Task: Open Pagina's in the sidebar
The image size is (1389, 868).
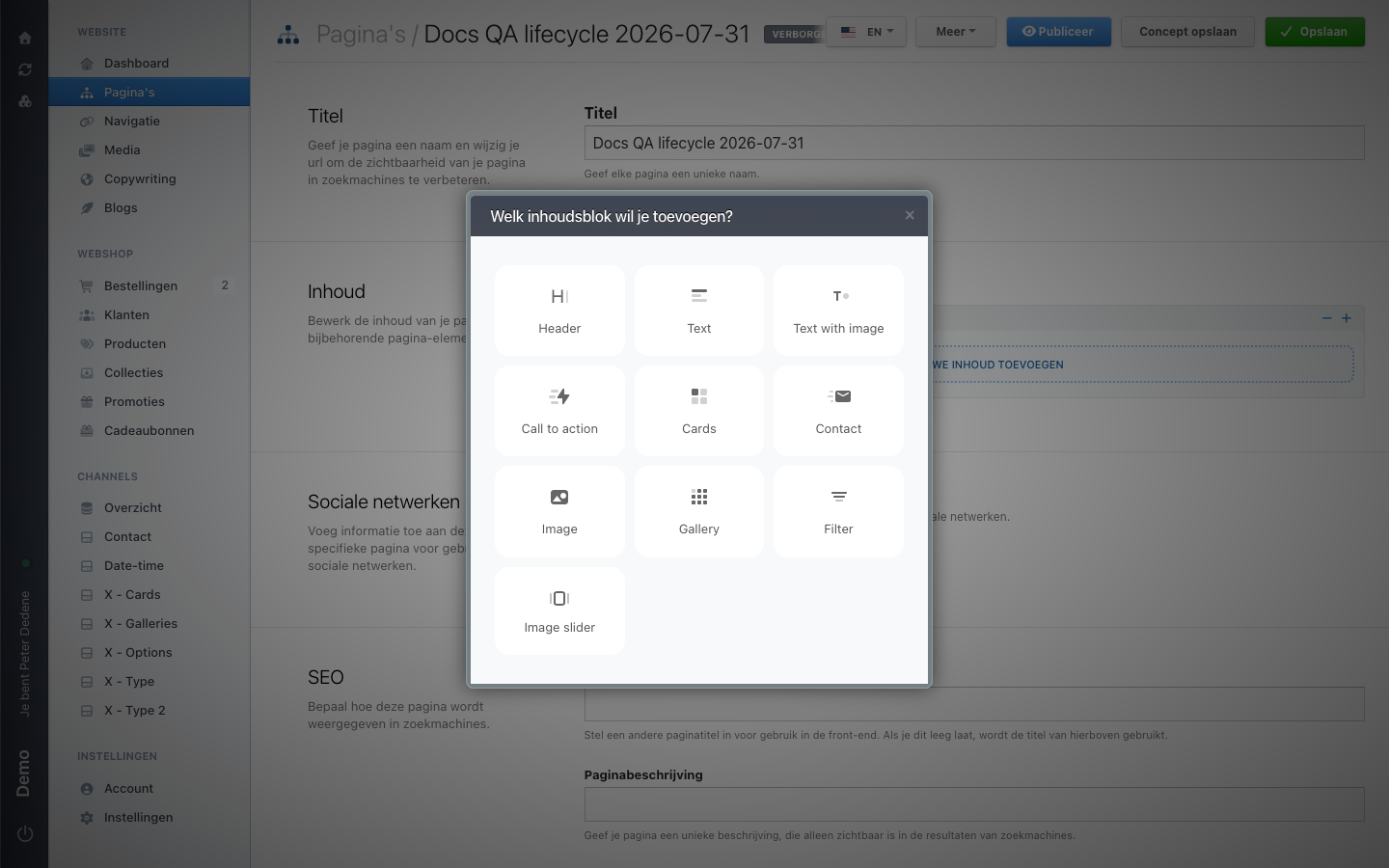Action: coord(150,92)
